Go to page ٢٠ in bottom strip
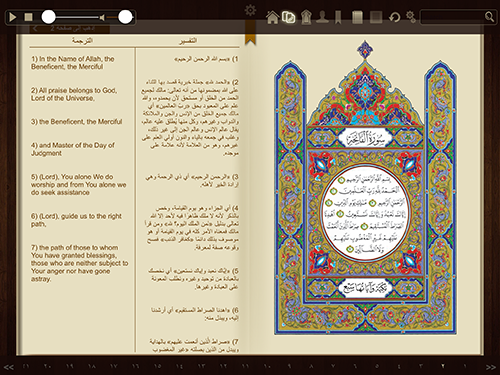Viewport: 500px width, 375px height. point(47,366)
